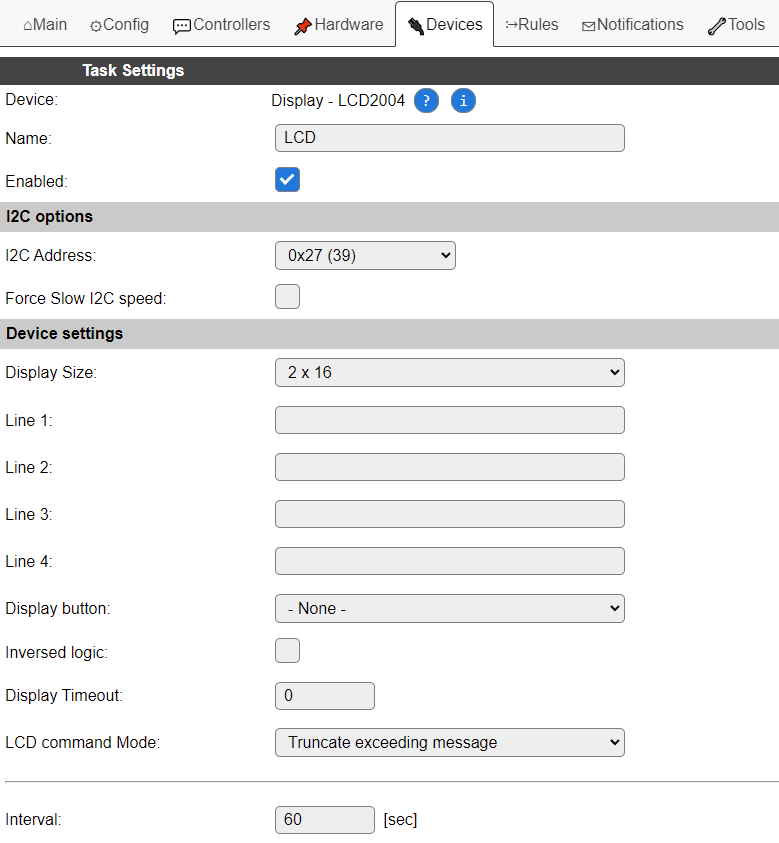The height and width of the screenshot is (843, 779).
Task: Select the Interval seconds field
Action: tap(324, 820)
